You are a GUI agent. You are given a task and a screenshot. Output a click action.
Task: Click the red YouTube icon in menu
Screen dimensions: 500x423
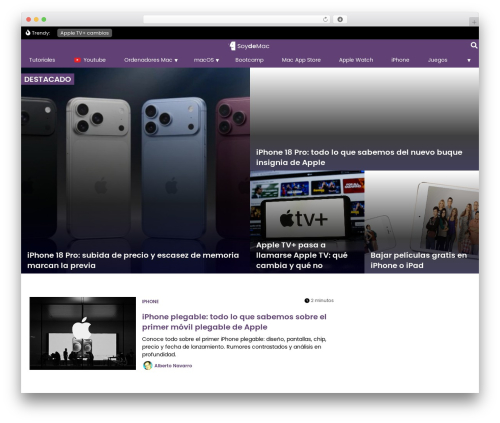pyautogui.click(x=77, y=60)
